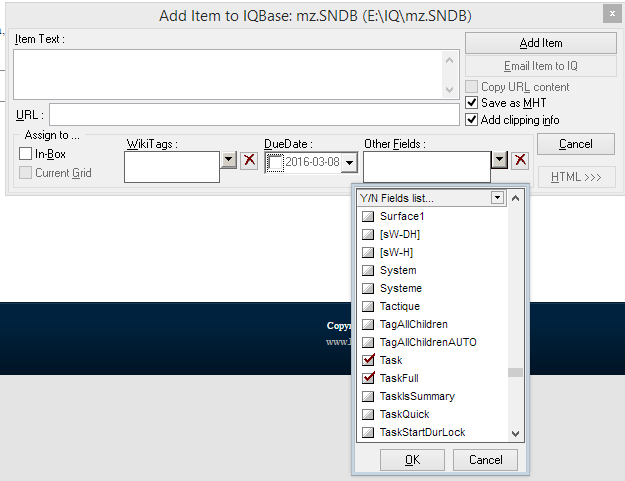Expand the Y/N Fields list combo box
This screenshot has width=625, height=481.
point(497,198)
